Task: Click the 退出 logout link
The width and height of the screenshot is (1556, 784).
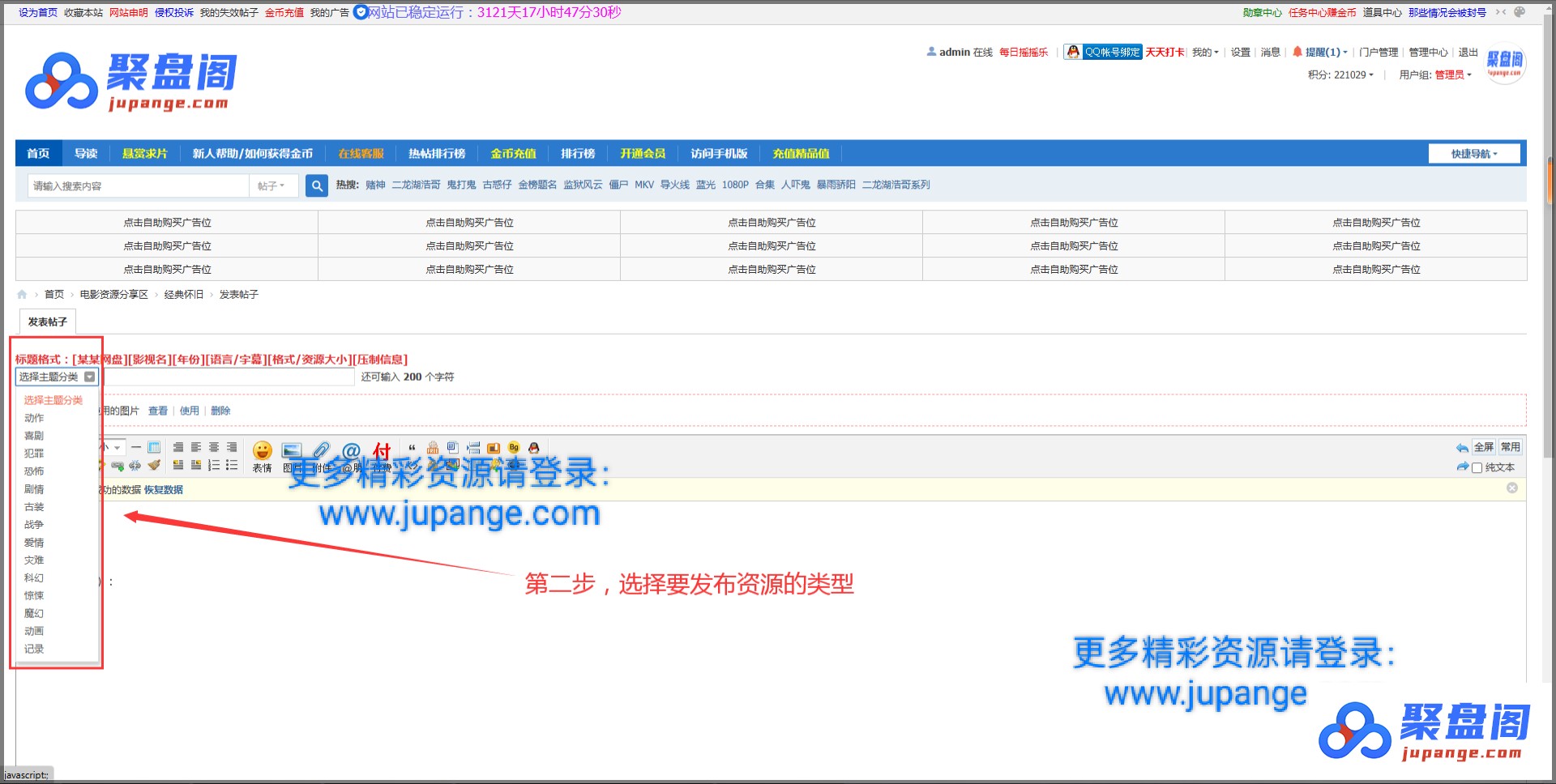Action: tap(1468, 52)
